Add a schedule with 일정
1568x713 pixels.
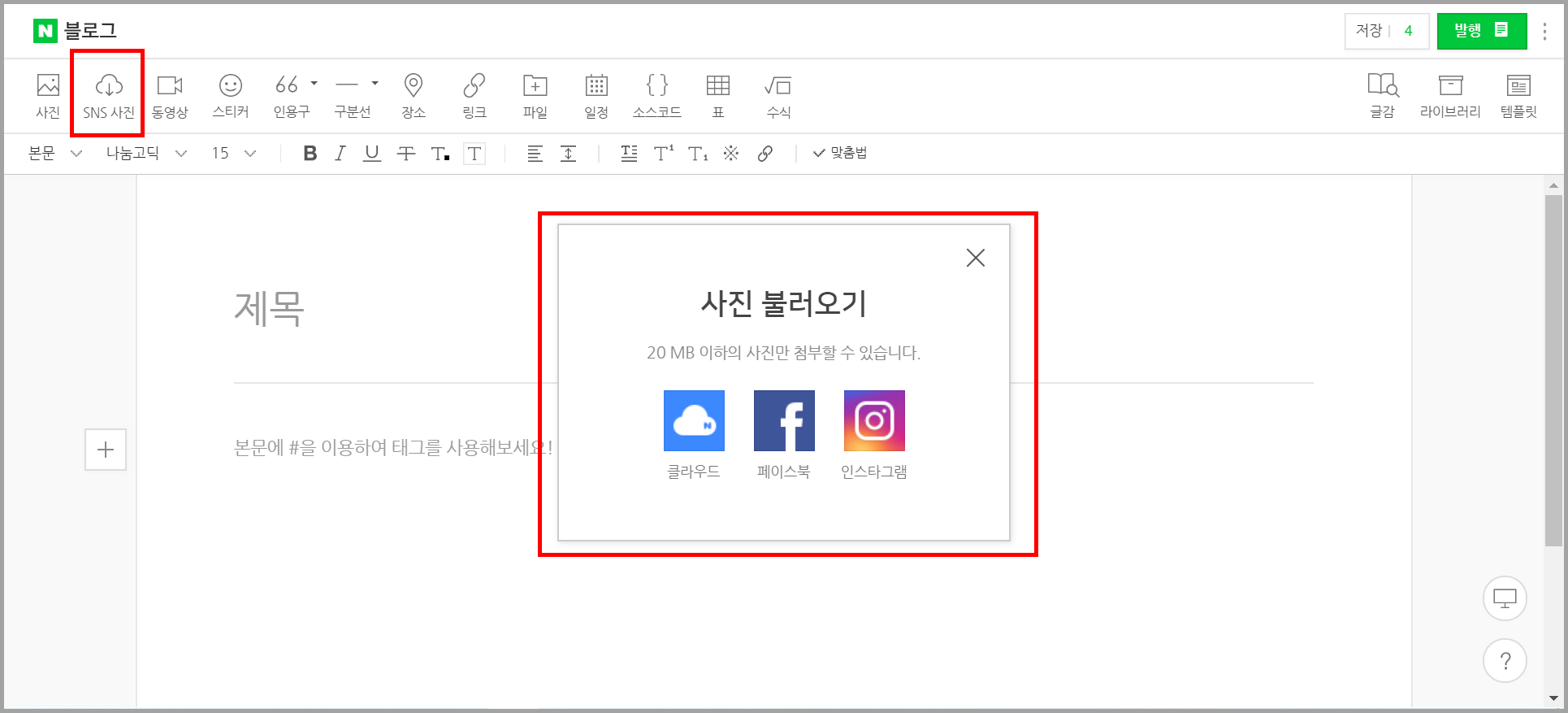point(596,95)
